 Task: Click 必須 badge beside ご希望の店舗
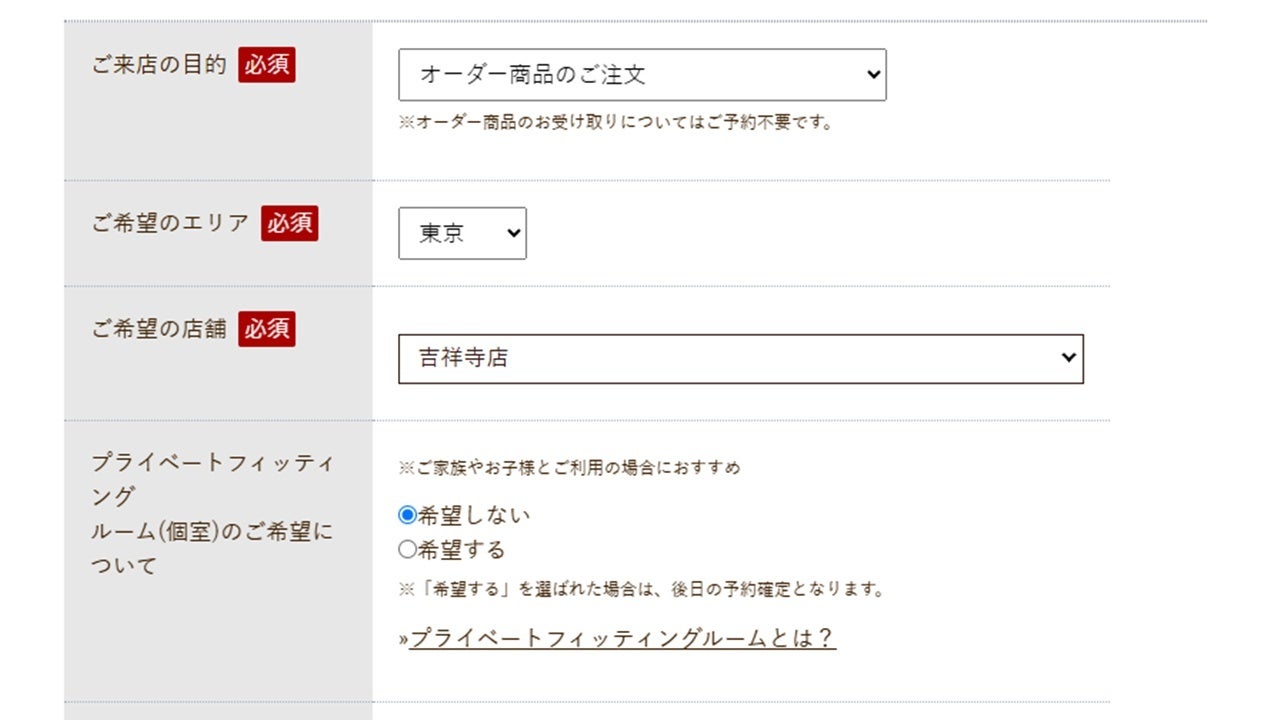pyautogui.click(x=267, y=328)
